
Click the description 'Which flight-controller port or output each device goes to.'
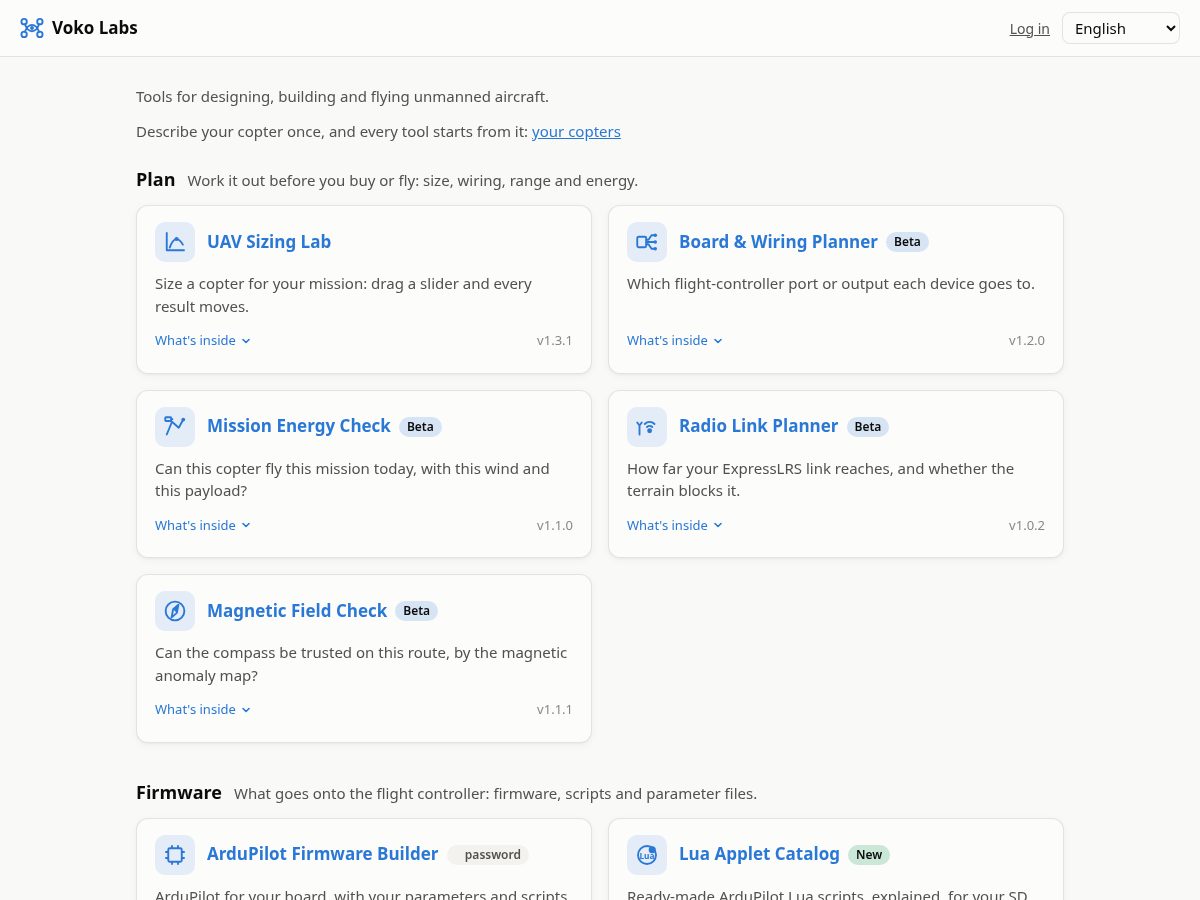click(831, 284)
